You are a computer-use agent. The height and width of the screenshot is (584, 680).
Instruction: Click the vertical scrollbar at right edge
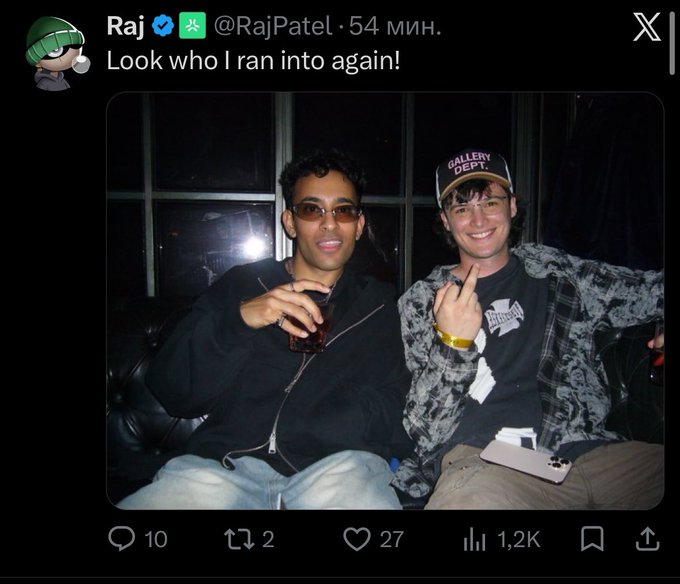coord(672,41)
